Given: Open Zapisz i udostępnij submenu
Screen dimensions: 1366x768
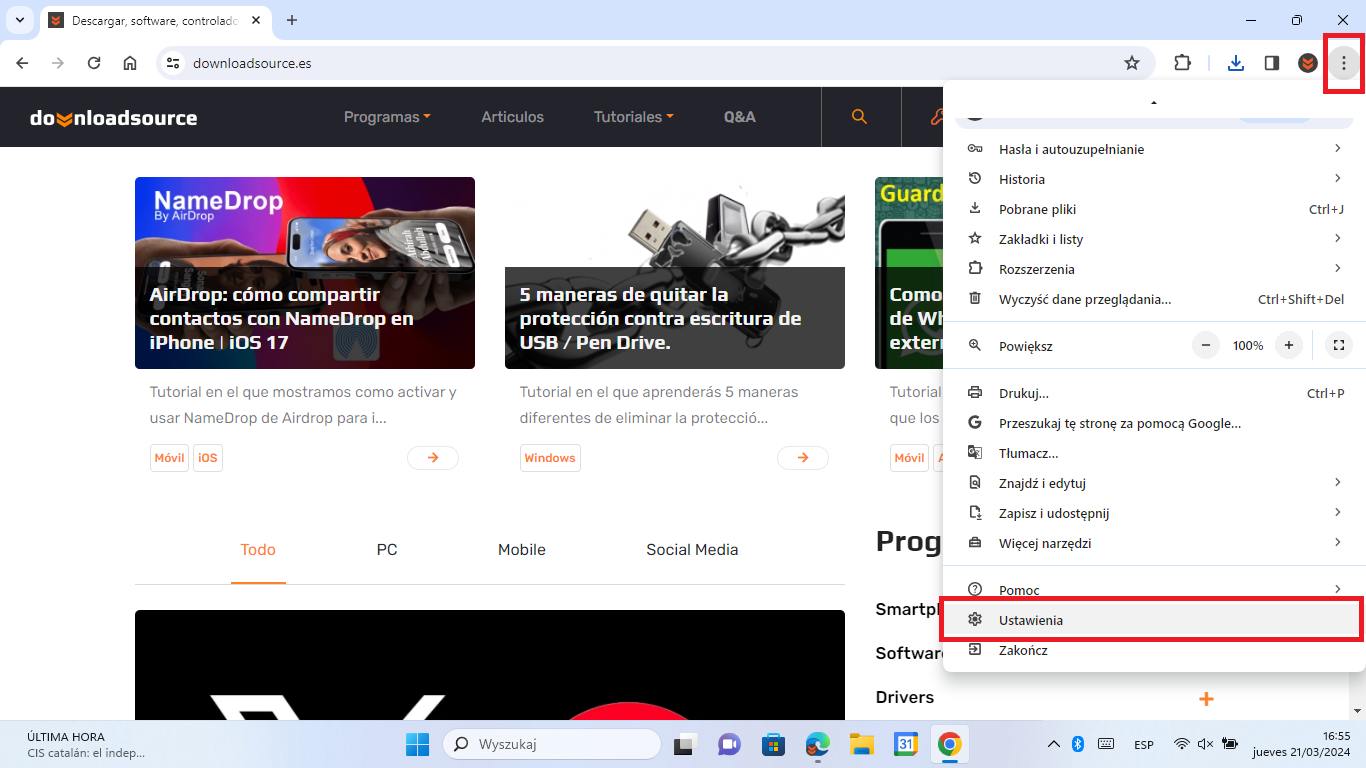Looking at the screenshot, I should 1154,513.
